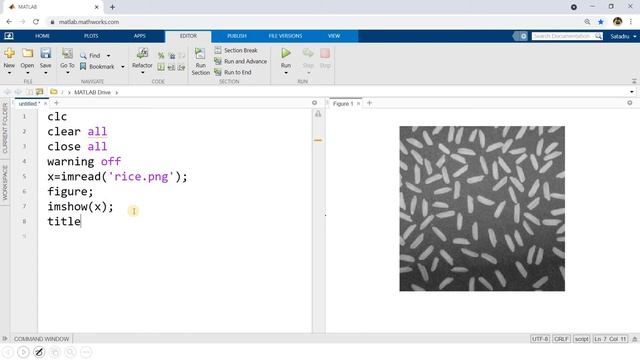This screenshot has height=360, width=640.
Task: Open the Satadru user account dropdown
Action: pos(623,36)
